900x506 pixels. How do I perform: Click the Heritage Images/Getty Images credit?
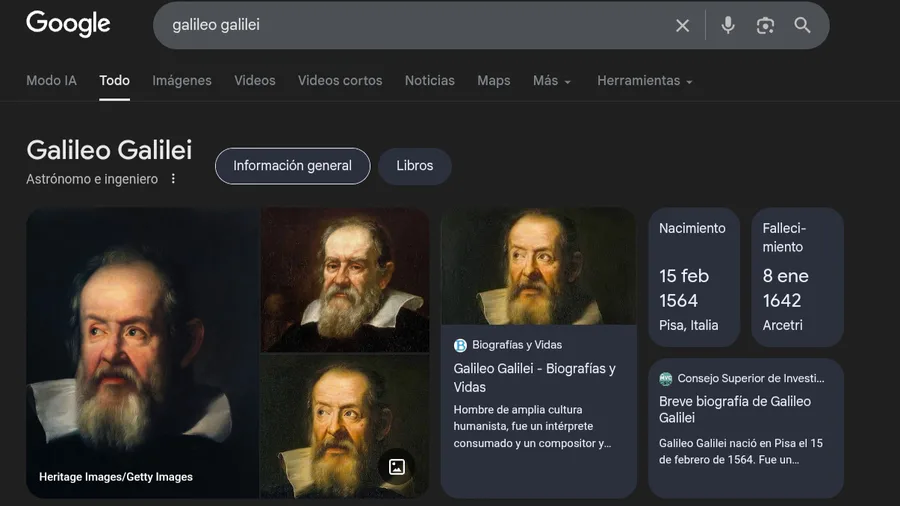tap(116, 477)
